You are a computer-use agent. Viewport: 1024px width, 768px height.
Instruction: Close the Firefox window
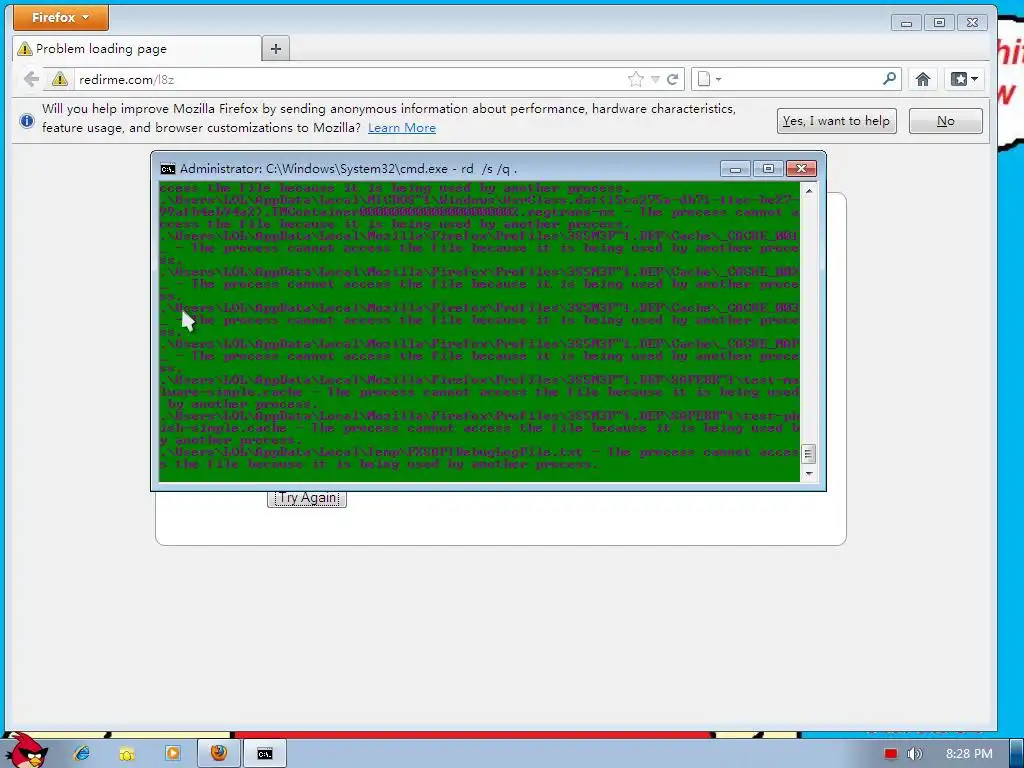(x=972, y=23)
